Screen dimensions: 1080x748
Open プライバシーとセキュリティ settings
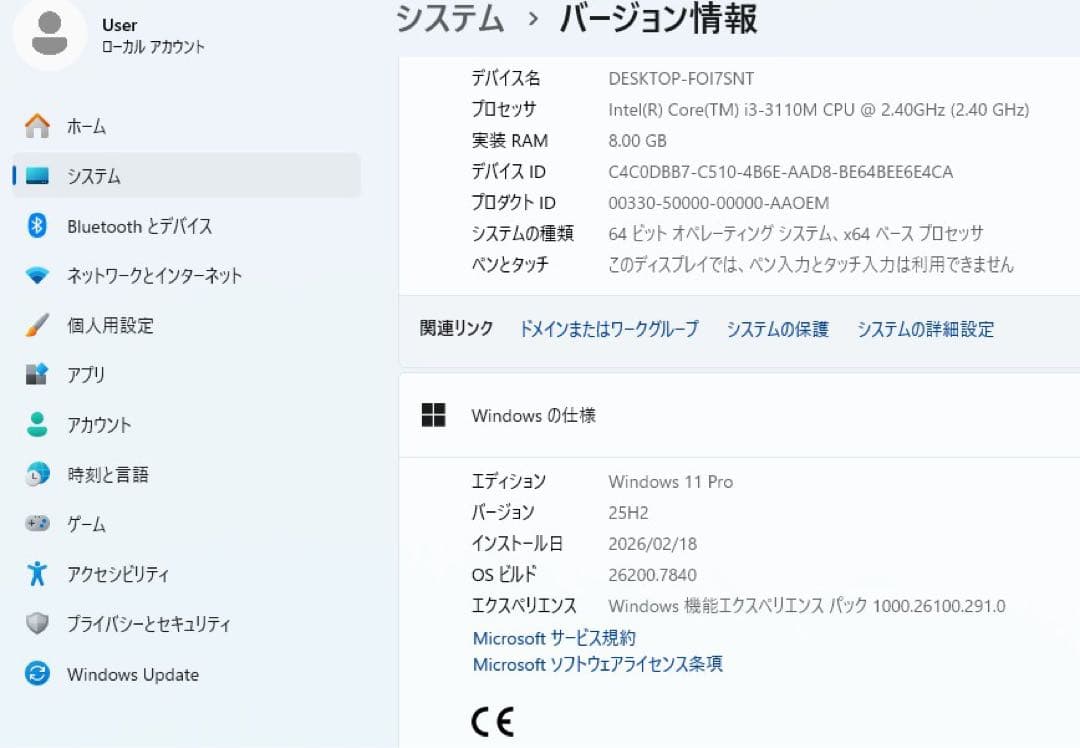click(x=187, y=623)
